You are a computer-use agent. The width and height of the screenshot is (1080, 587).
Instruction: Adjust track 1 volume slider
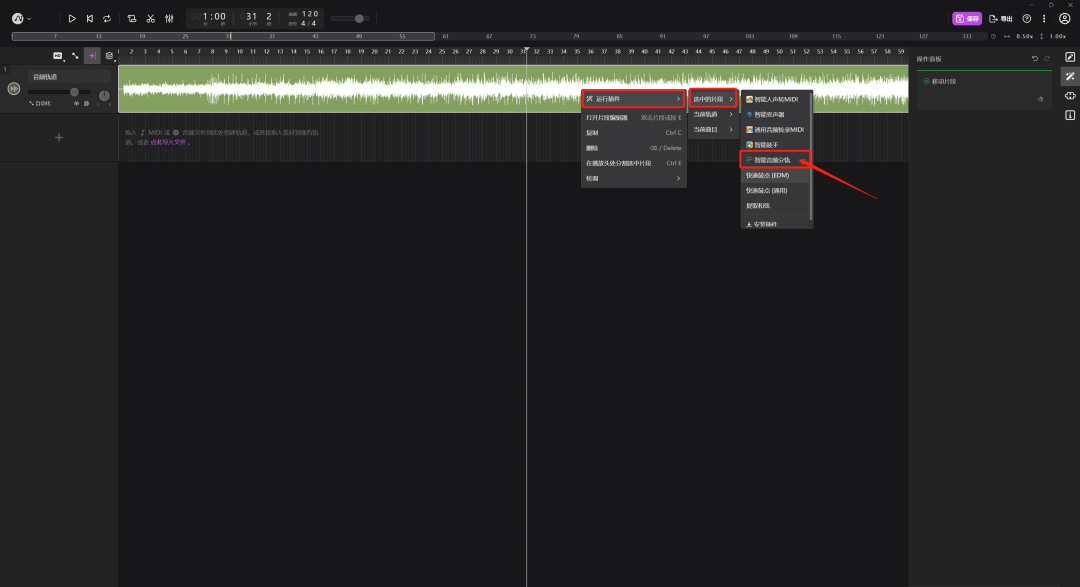pyautogui.click(x=59, y=92)
